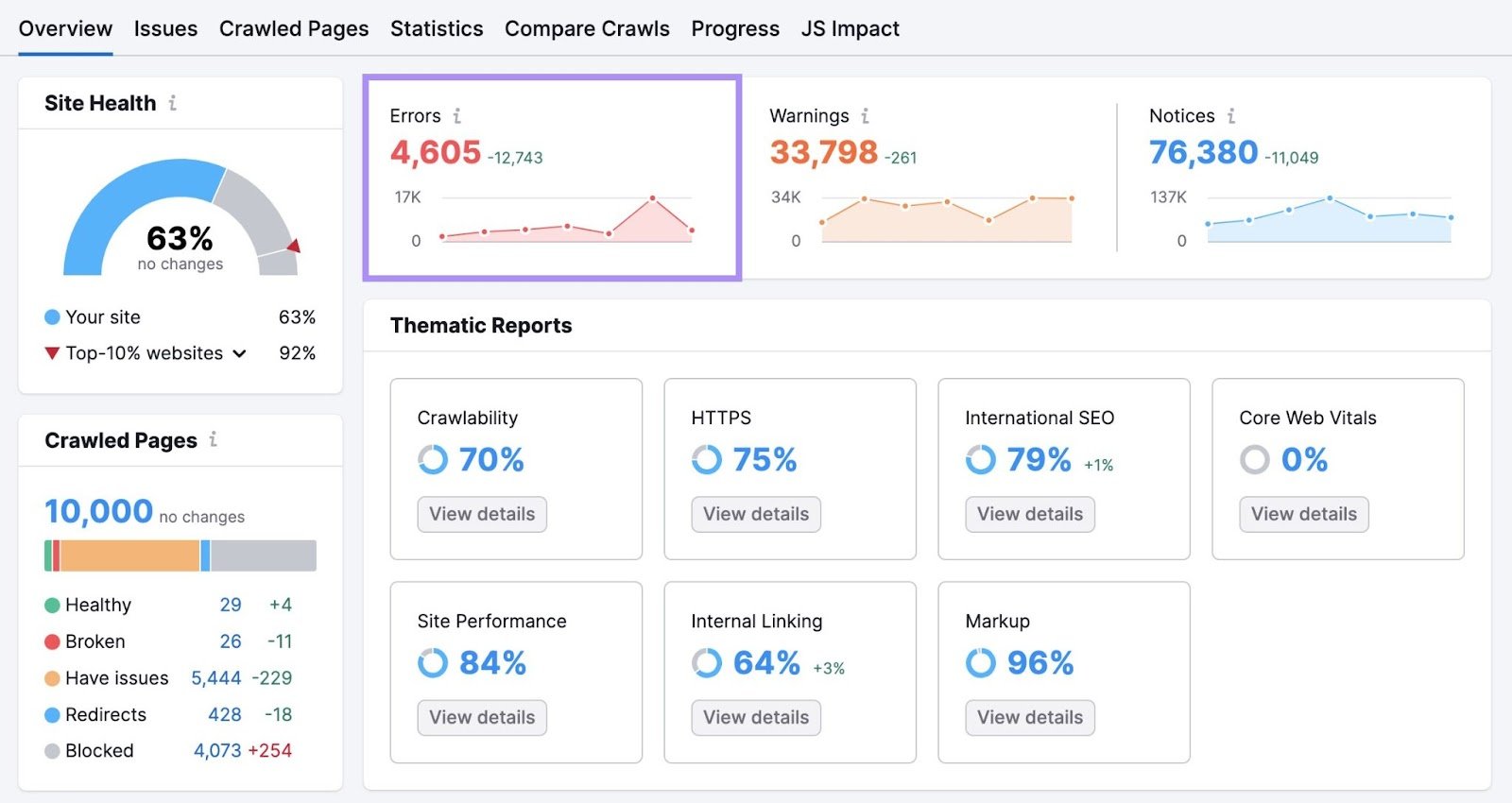Expand the Top-10% websites dropdown chevron
Viewport: 1512px width, 803px height.
pos(240,353)
